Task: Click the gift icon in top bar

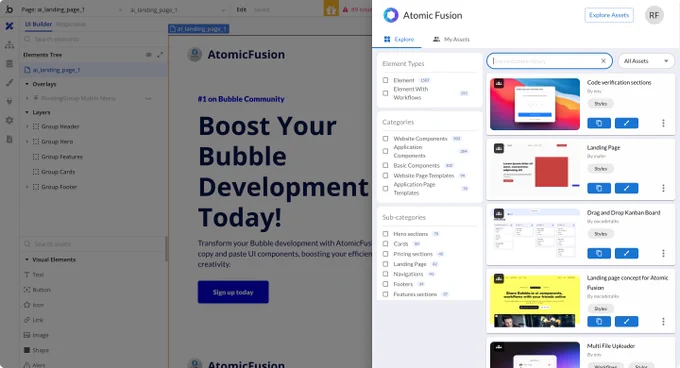Action: [331, 9]
